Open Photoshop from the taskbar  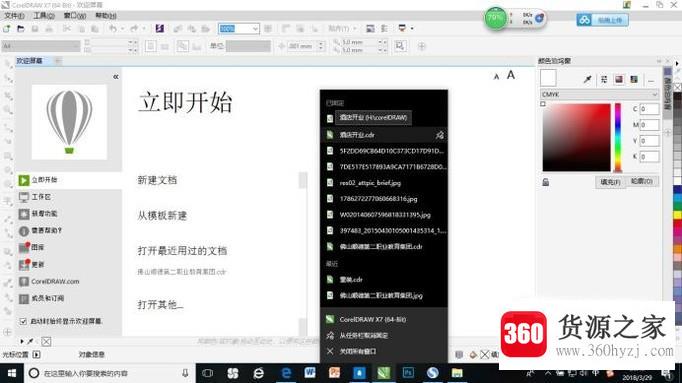pyautogui.click(x=408, y=373)
